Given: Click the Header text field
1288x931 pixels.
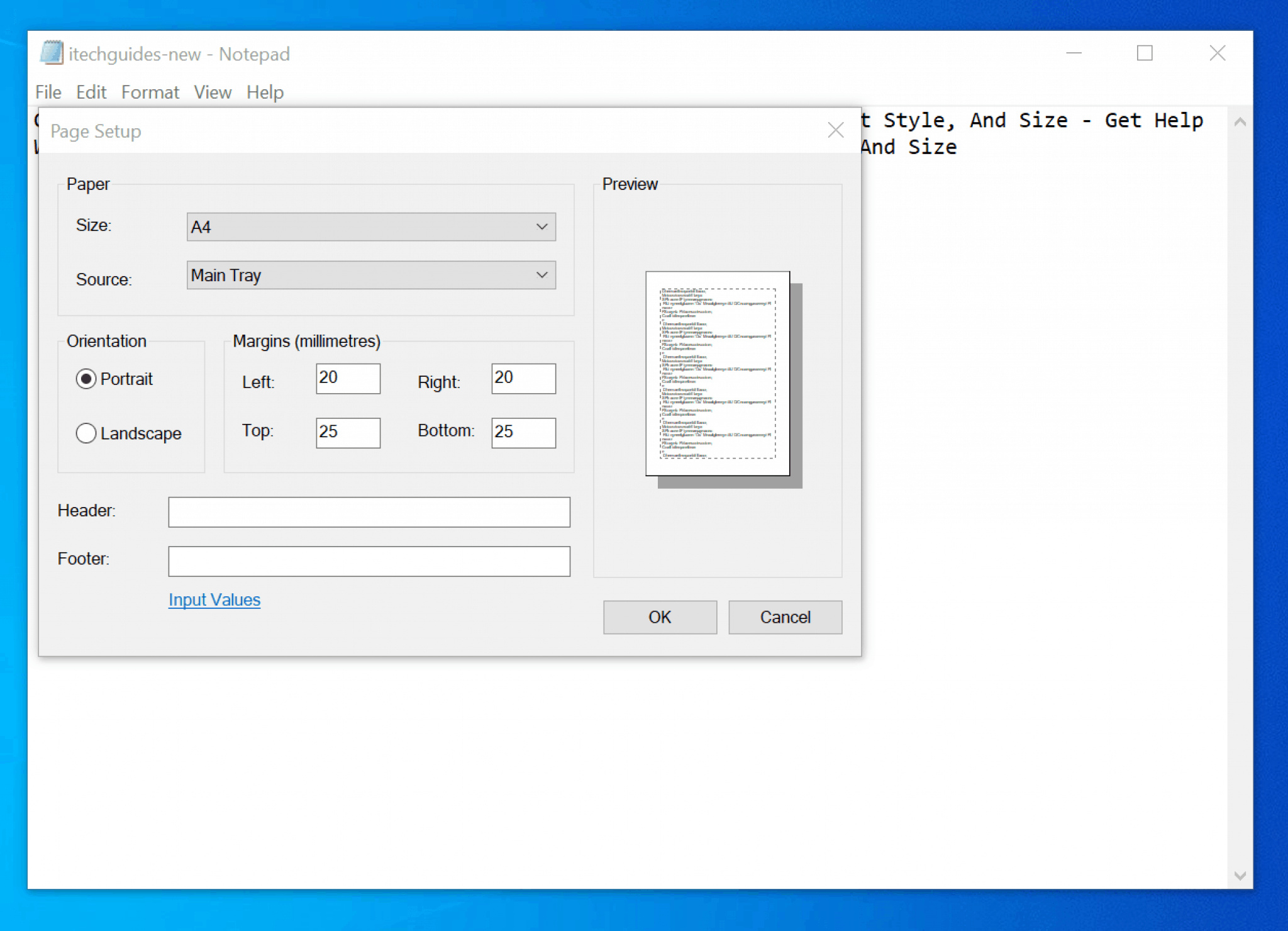Looking at the screenshot, I should tap(369, 512).
